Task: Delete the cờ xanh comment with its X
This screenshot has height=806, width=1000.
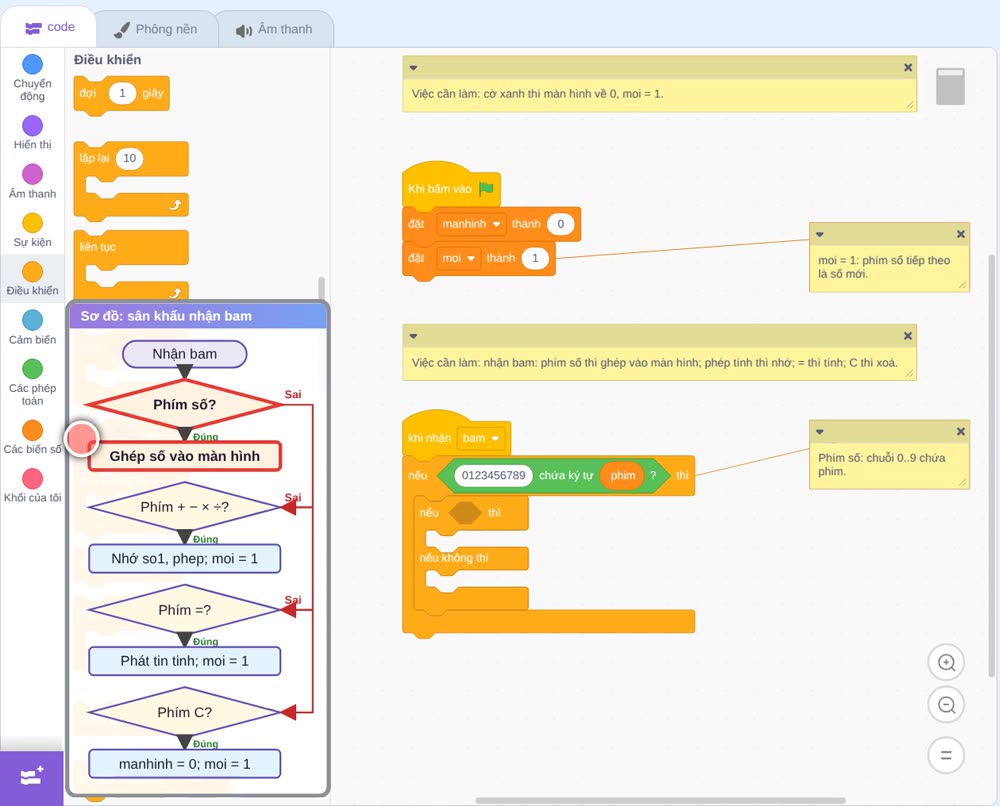Action: coord(908,68)
